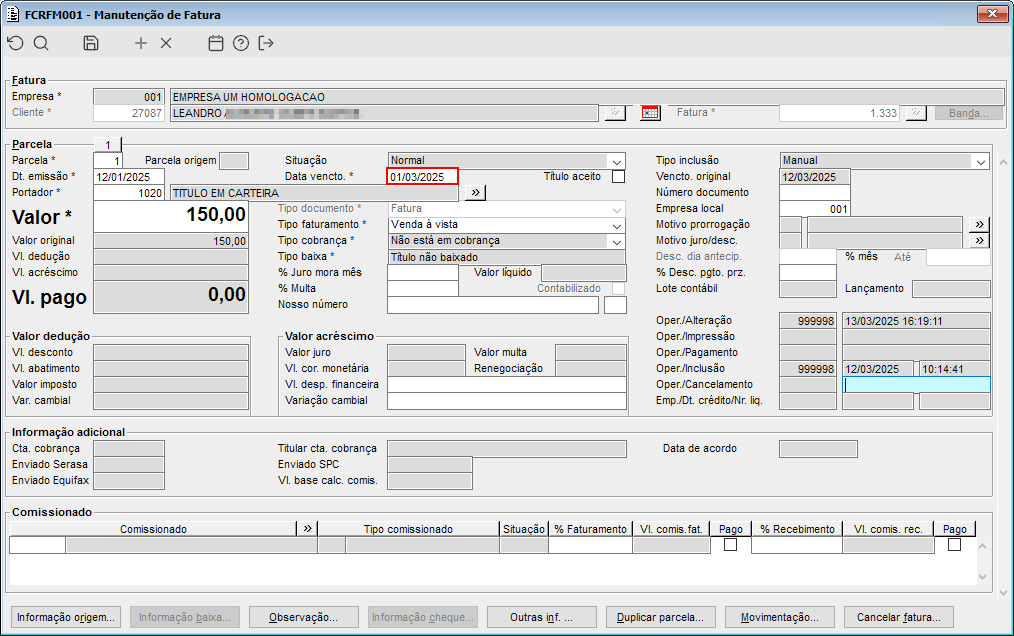
Task: Click the Movimentação... button
Action: pos(779,617)
